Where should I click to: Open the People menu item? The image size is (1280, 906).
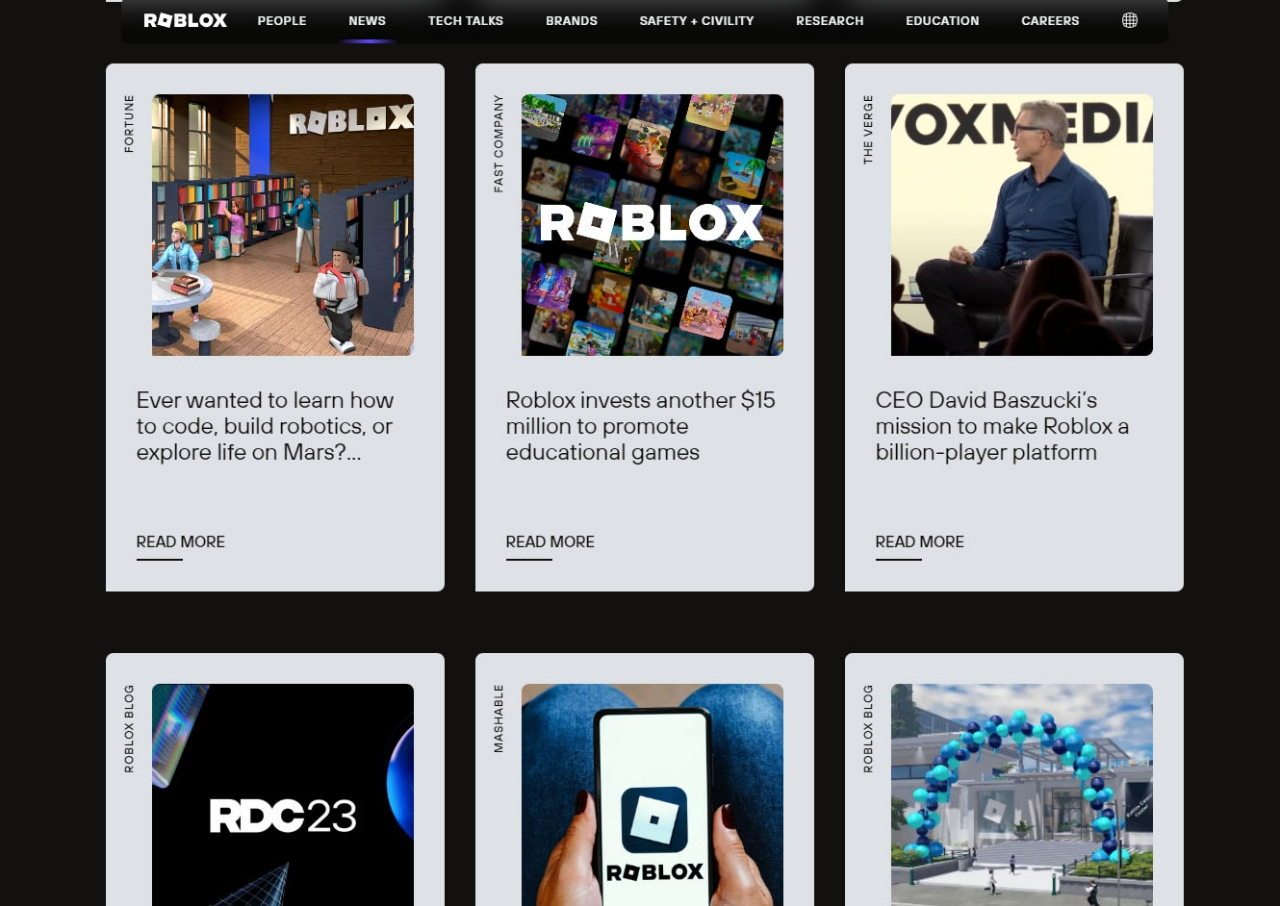(282, 21)
